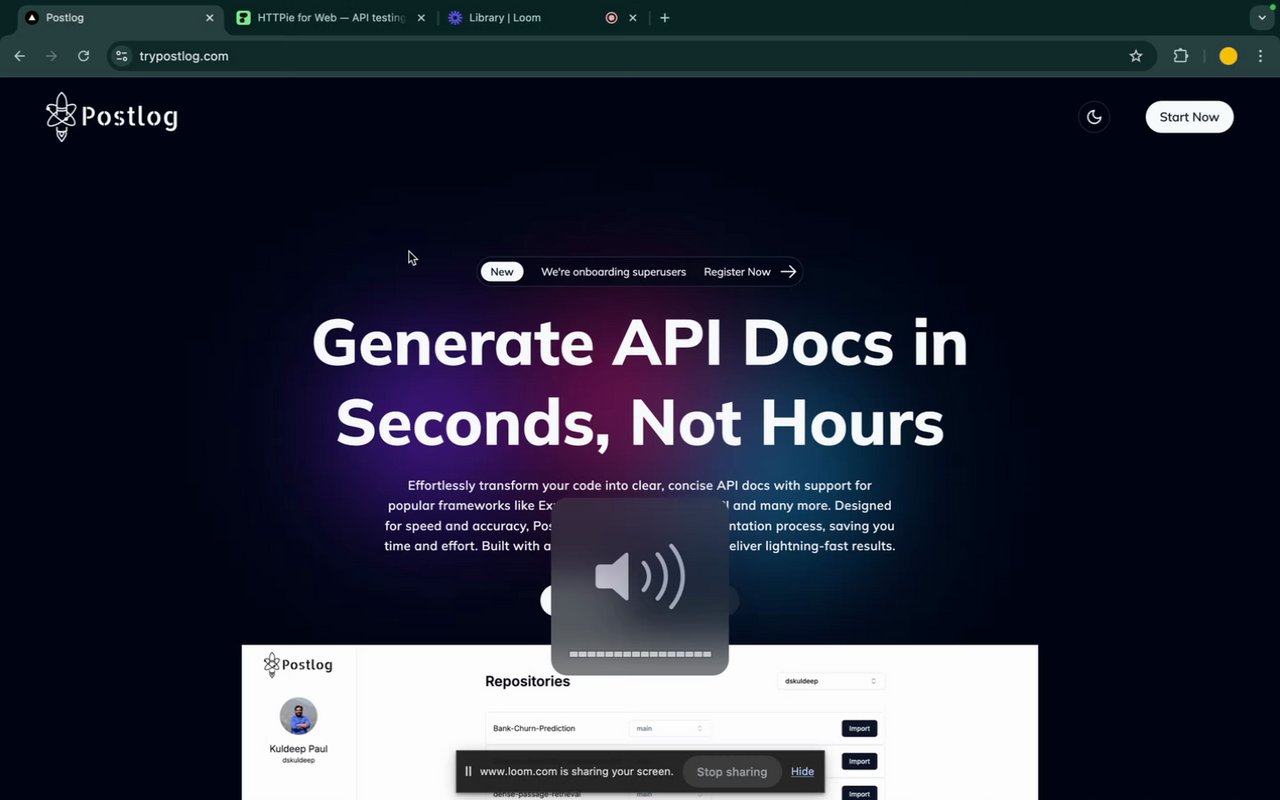Click Kuldeep Paul's avatar in the preview
The image size is (1280, 800).
[x=298, y=716]
